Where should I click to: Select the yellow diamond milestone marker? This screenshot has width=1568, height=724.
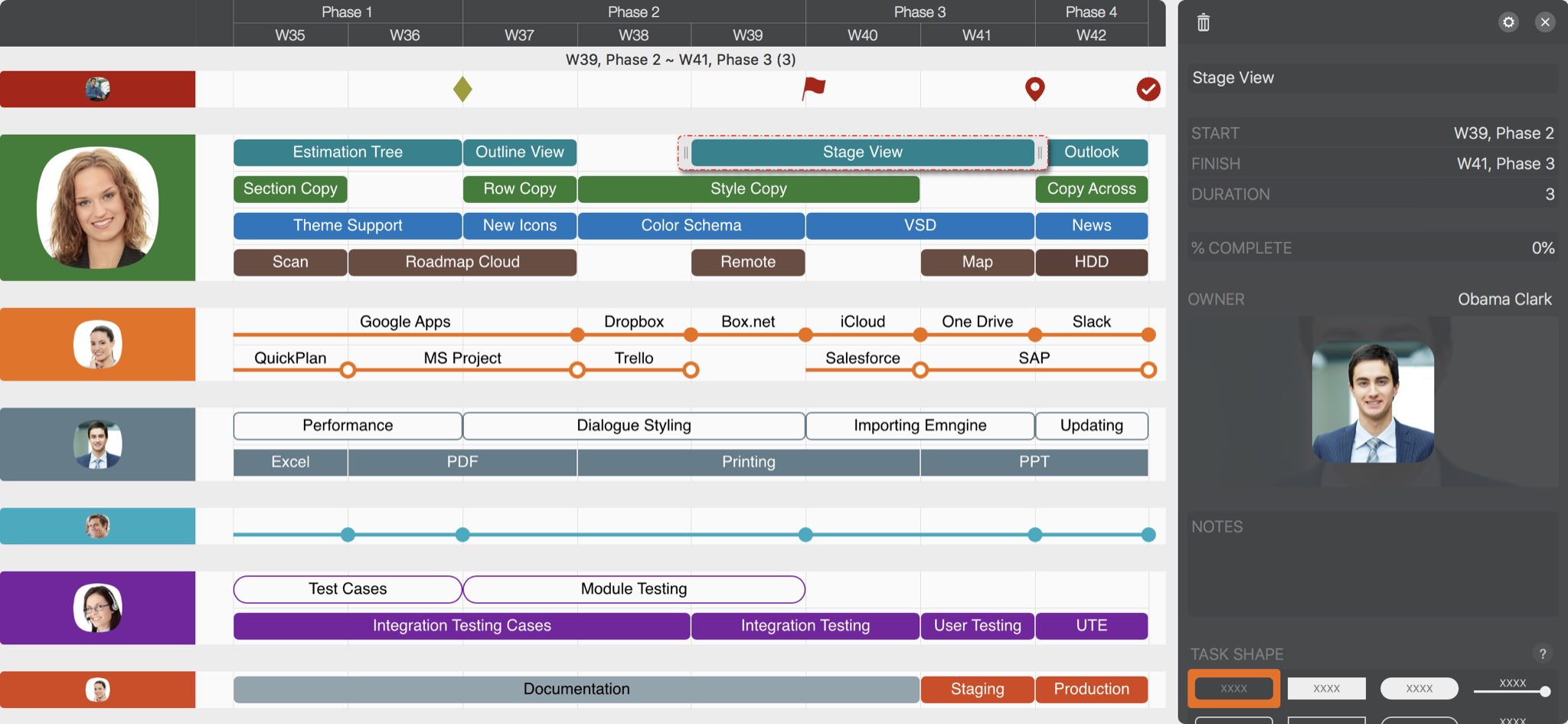pyautogui.click(x=462, y=89)
